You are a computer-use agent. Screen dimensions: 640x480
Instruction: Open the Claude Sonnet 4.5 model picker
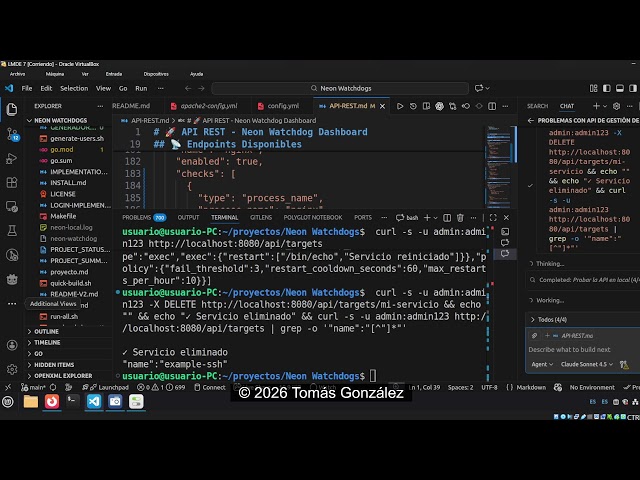(587, 364)
